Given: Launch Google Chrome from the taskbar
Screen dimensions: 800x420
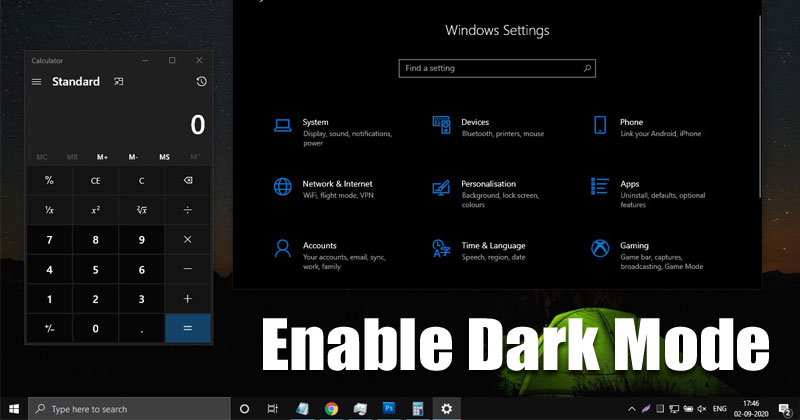Looking at the screenshot, I should 331,409.
